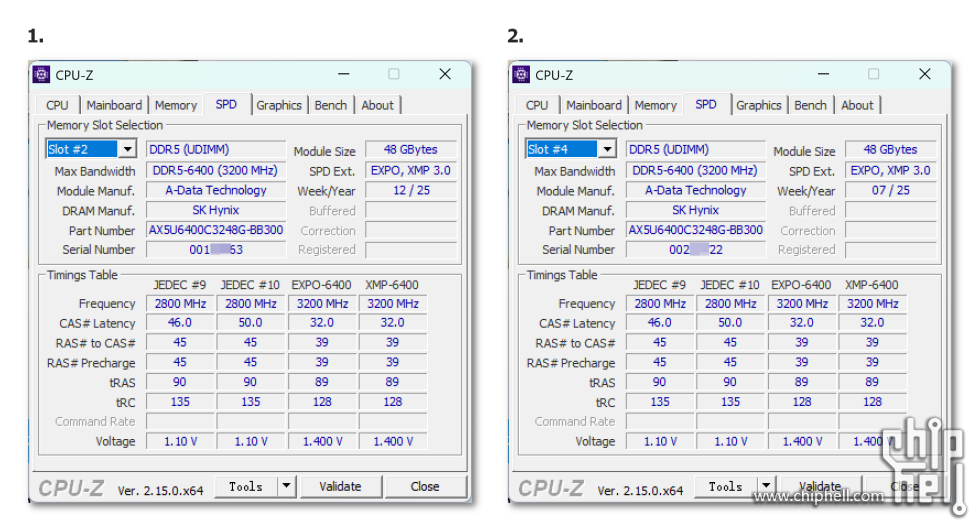The image size is (980, 531).
Task: Expand Tools dropdown arrow in right window
Action: (x=766, y=486)
